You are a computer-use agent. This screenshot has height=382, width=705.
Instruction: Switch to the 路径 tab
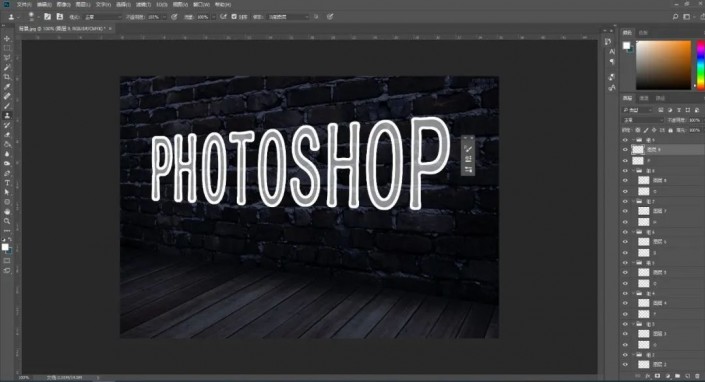660,98
